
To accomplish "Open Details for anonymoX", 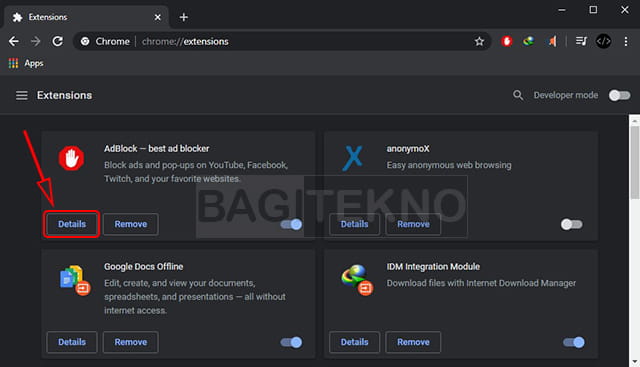I will point(354,224).
